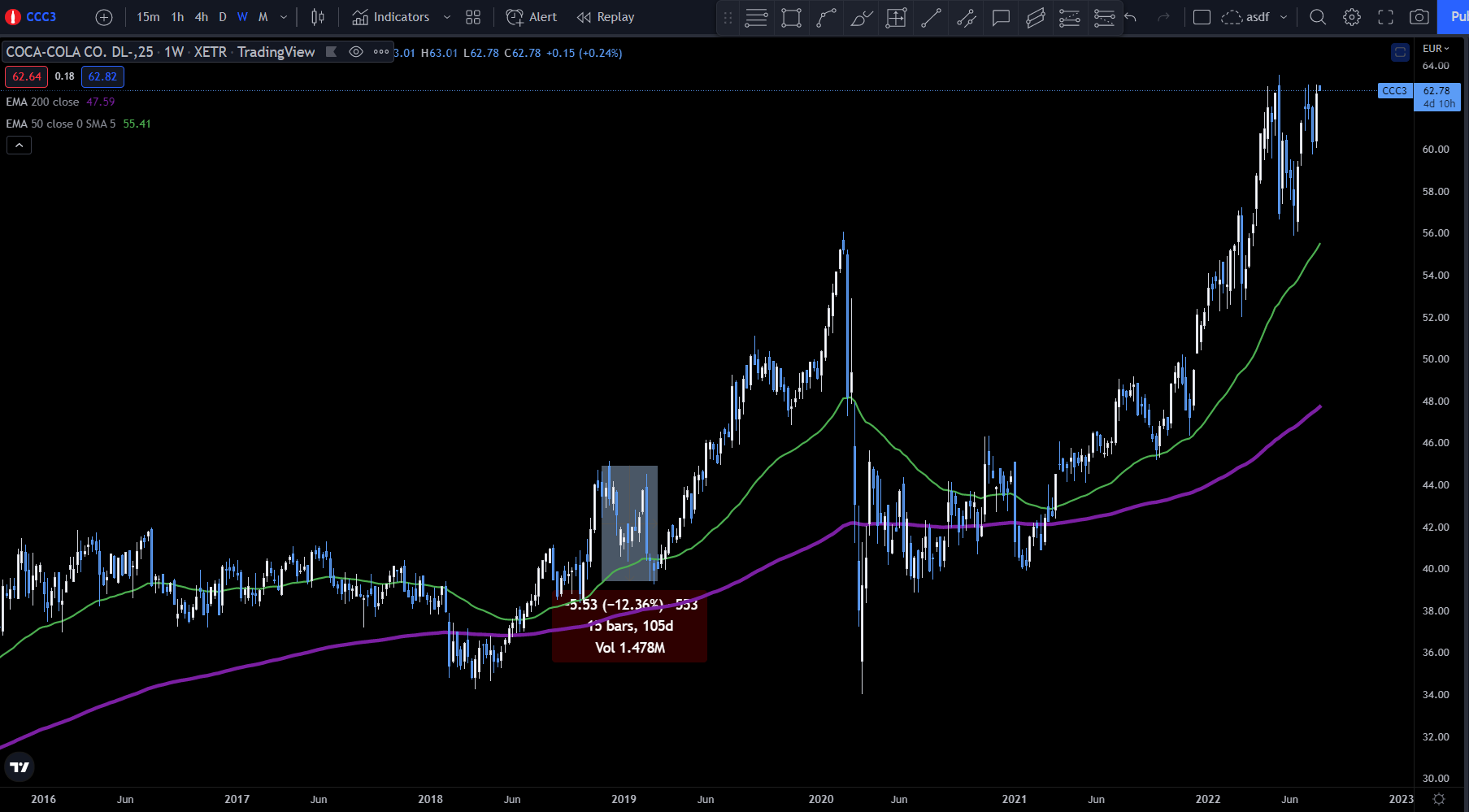
Task: Toggle symbol visibility eye icon
Action: point(356,52)
